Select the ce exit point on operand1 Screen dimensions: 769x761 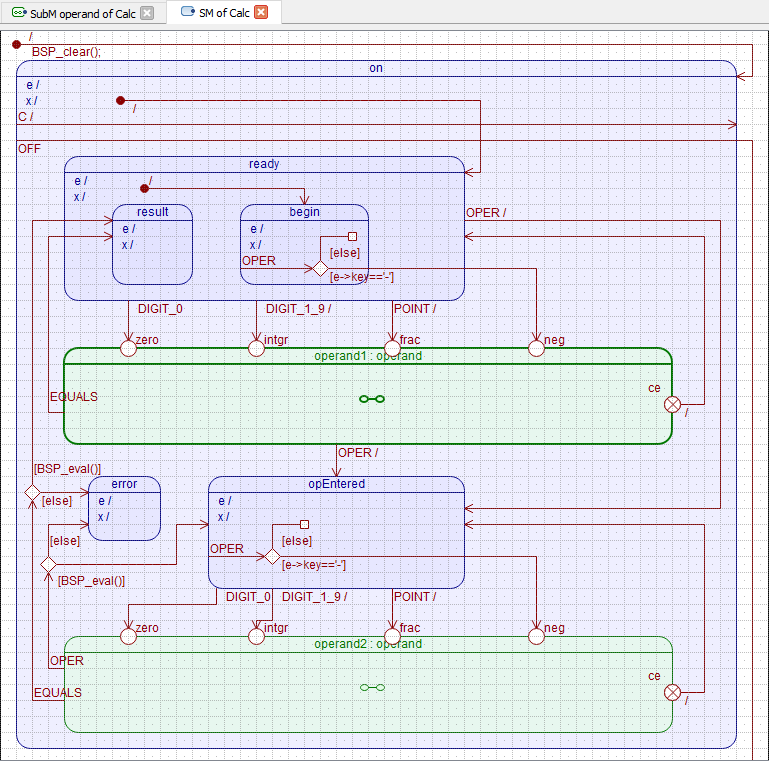673,404
